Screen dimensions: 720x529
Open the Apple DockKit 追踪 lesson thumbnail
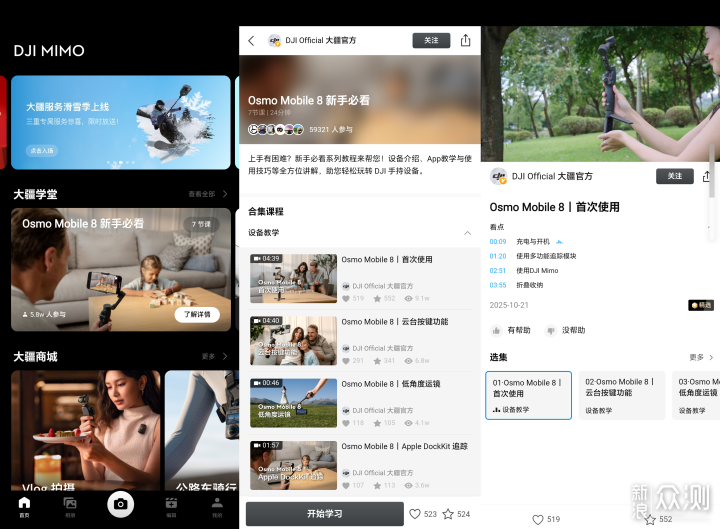293,465
